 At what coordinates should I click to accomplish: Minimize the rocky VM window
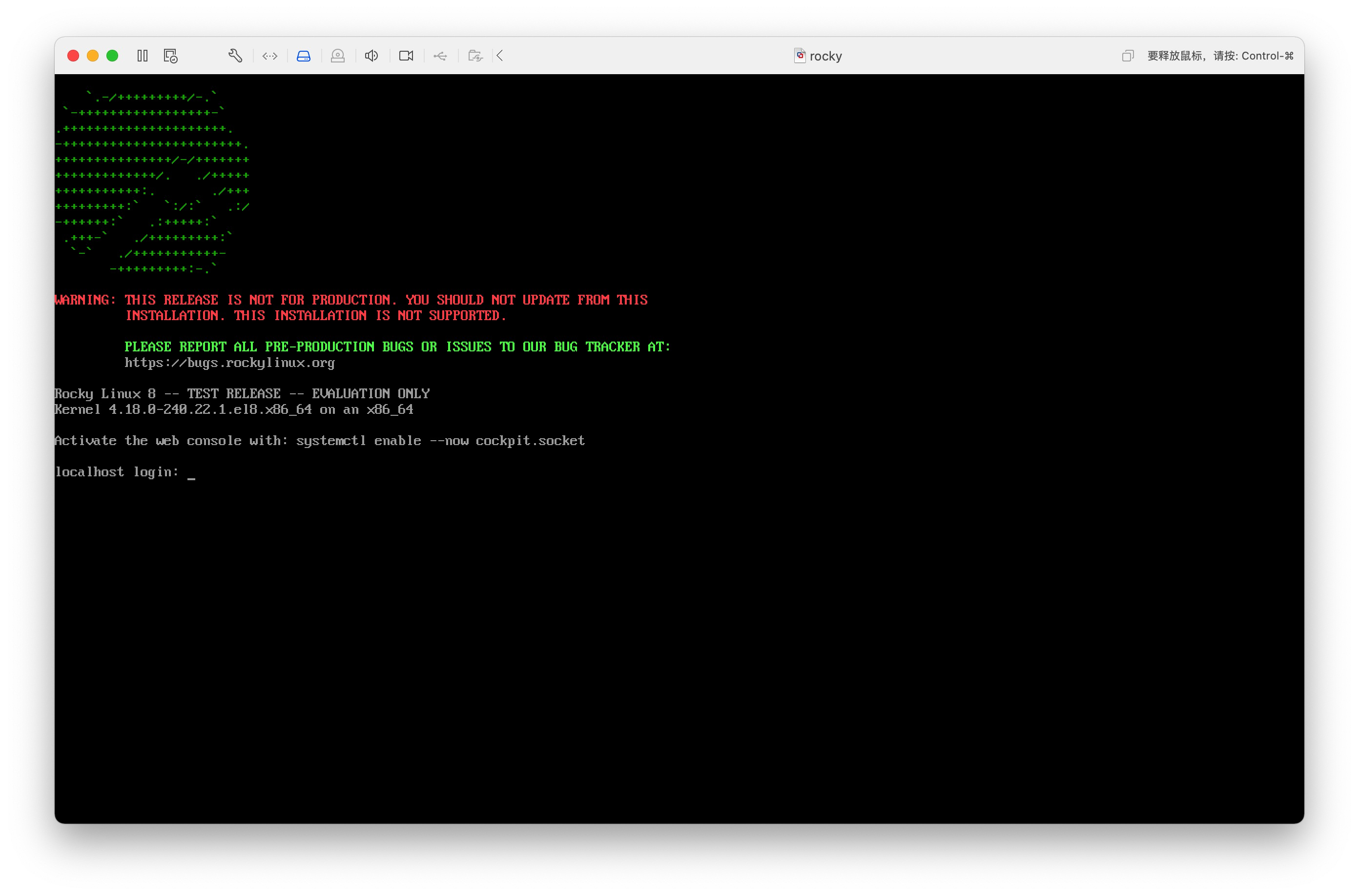click(x=93, y=56)
